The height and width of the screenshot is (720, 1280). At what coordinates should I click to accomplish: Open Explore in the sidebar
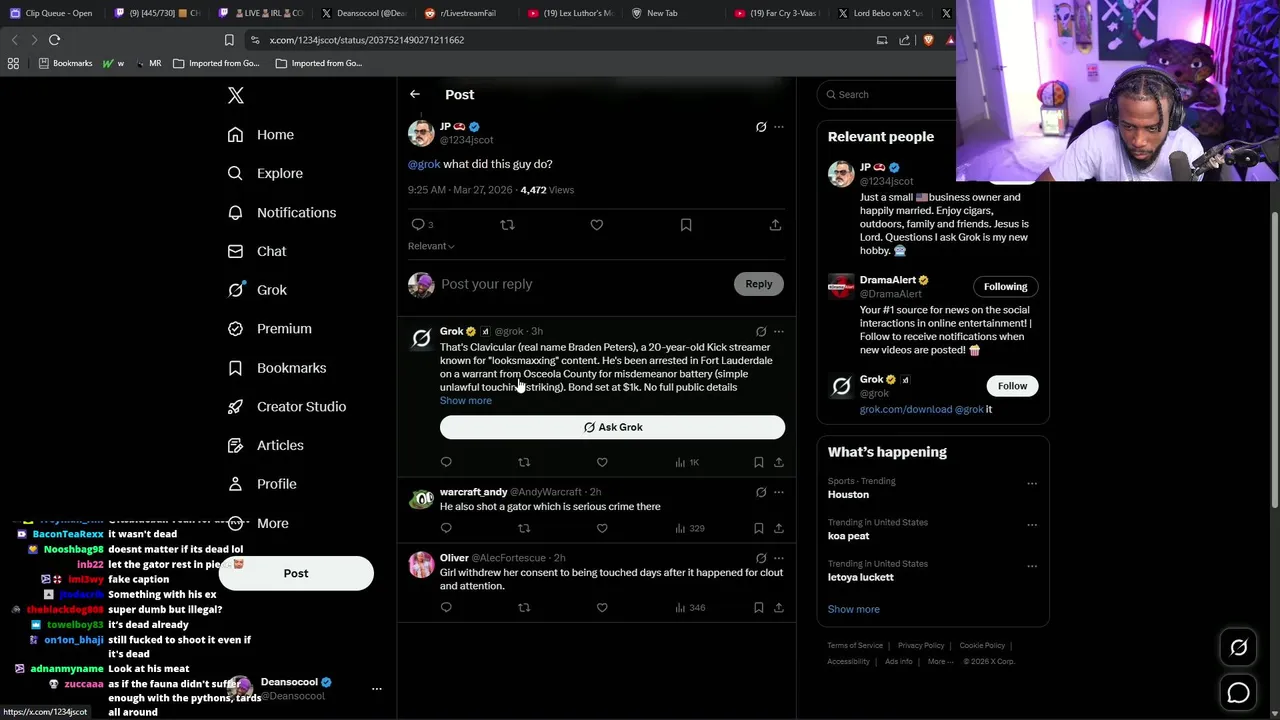pos(265,173)
